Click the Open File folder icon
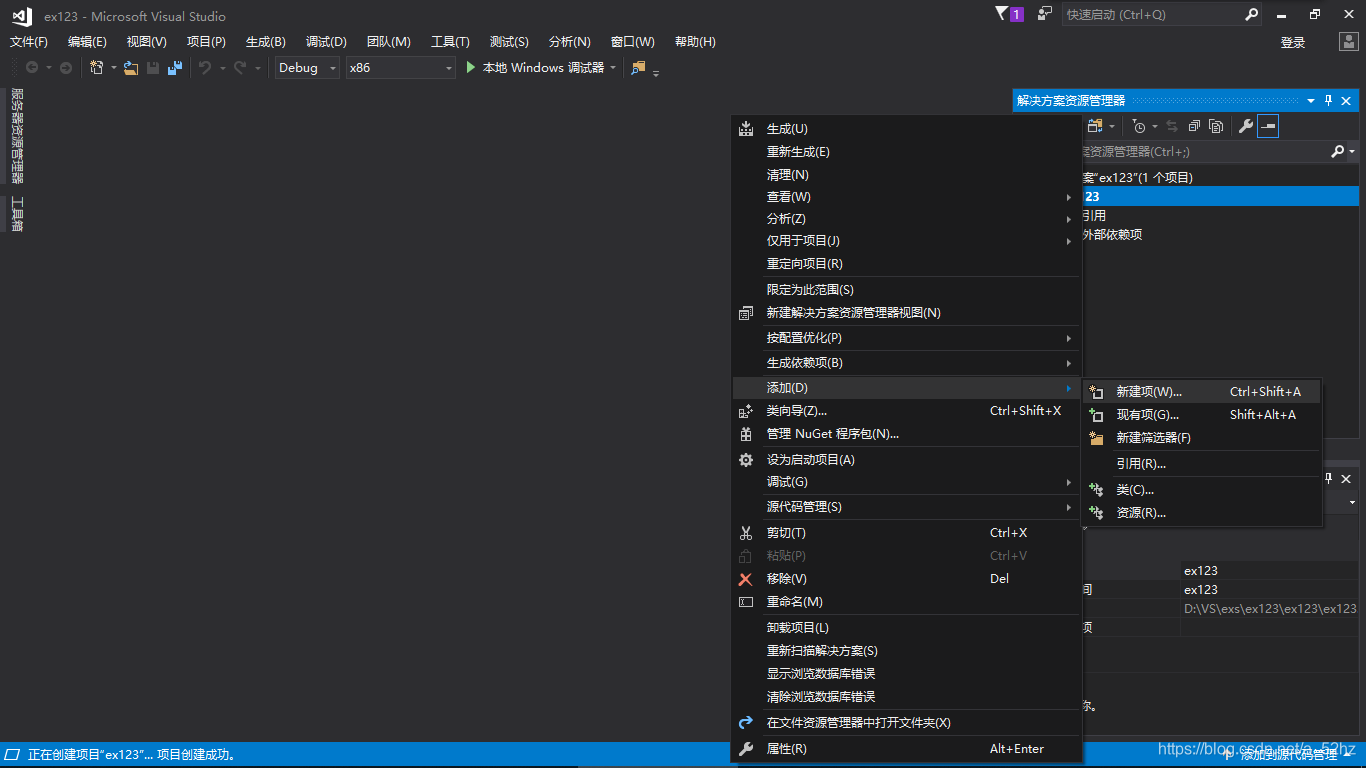The image size is (1366, 768). 131,68
